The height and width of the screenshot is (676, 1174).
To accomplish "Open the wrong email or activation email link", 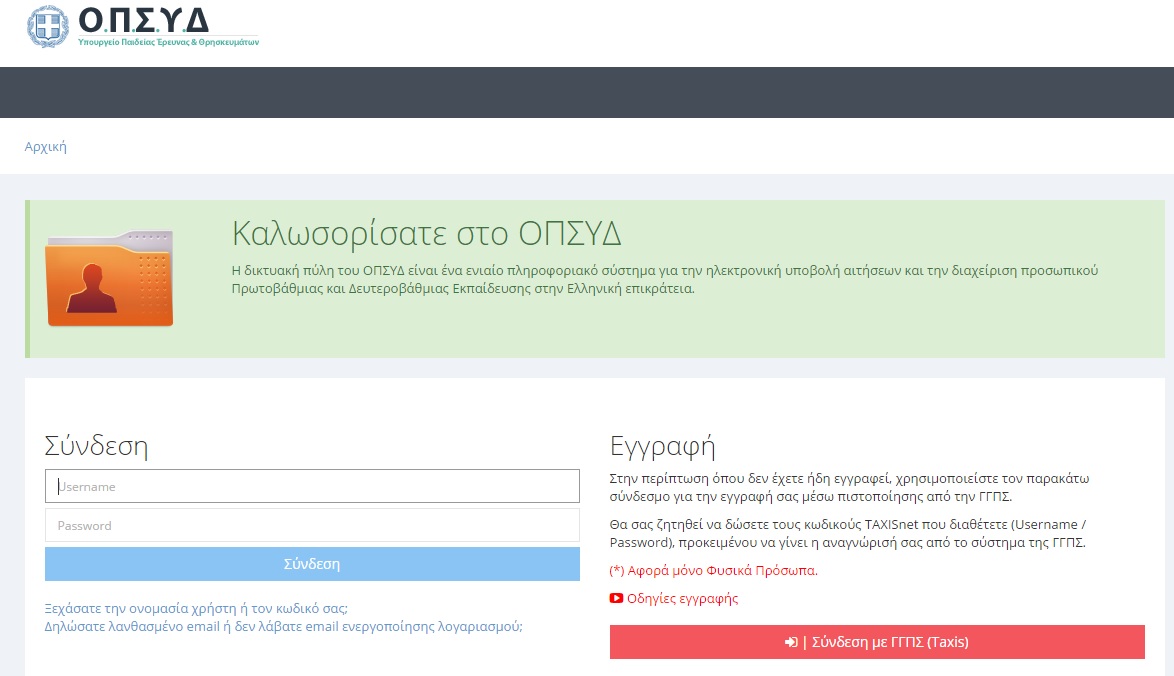I will (x=284, y=626).
